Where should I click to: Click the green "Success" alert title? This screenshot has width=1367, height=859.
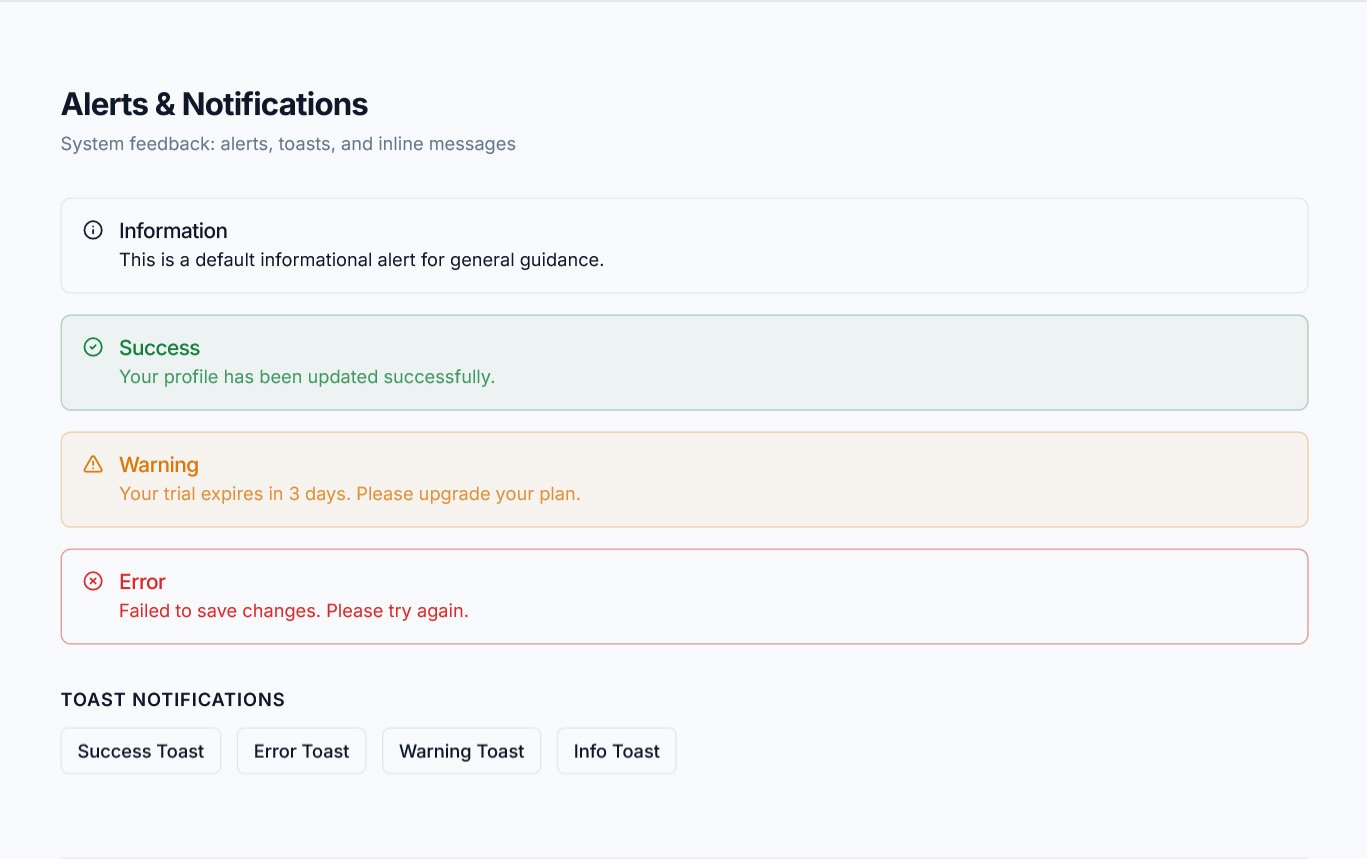159,348
